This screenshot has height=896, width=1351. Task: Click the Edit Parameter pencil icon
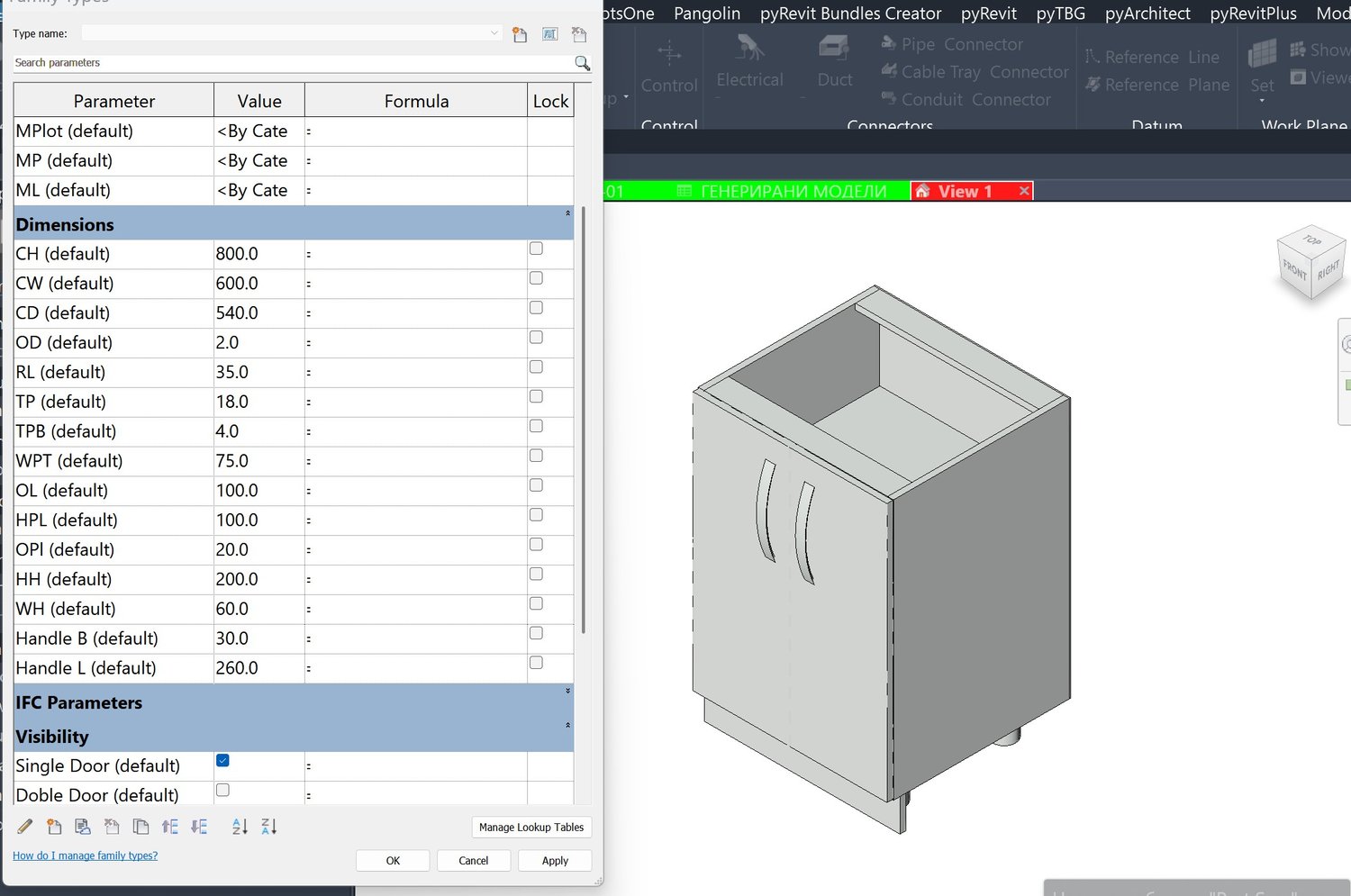(25, 826)
